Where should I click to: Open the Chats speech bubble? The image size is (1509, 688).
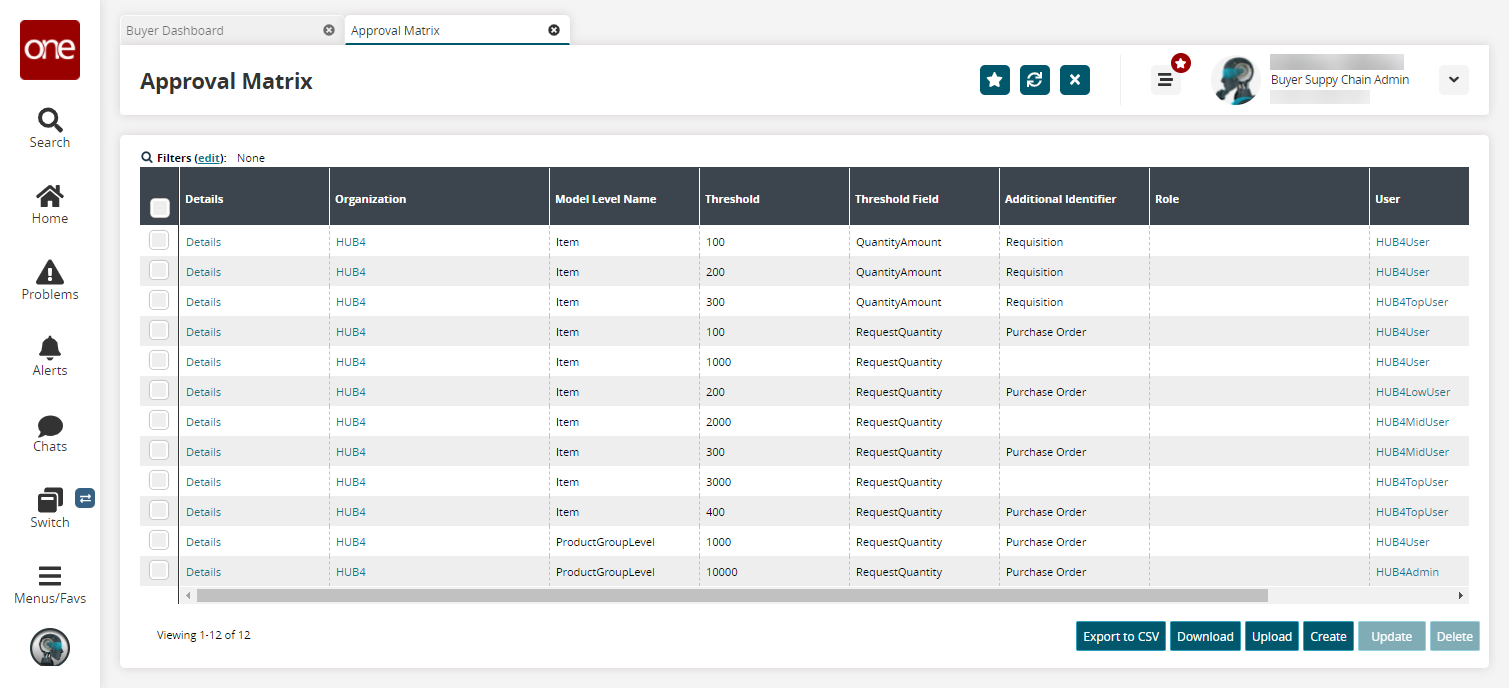pos(49,432)
